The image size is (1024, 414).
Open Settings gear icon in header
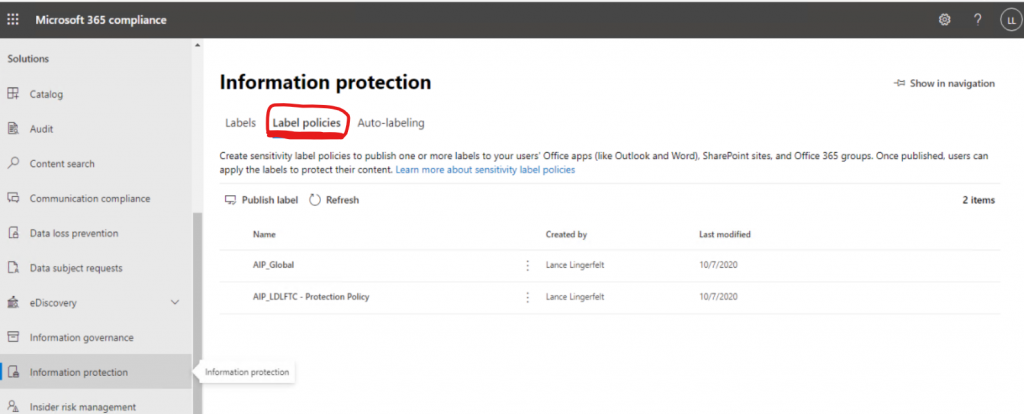pos(944,20)
